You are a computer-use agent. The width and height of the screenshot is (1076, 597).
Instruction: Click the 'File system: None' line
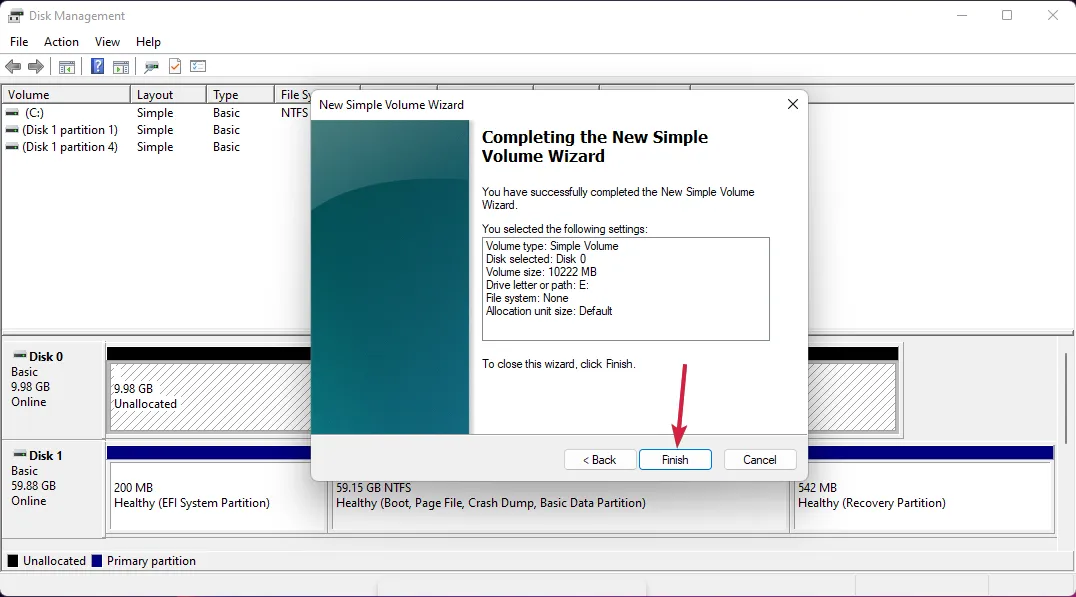tap(527, 298)
